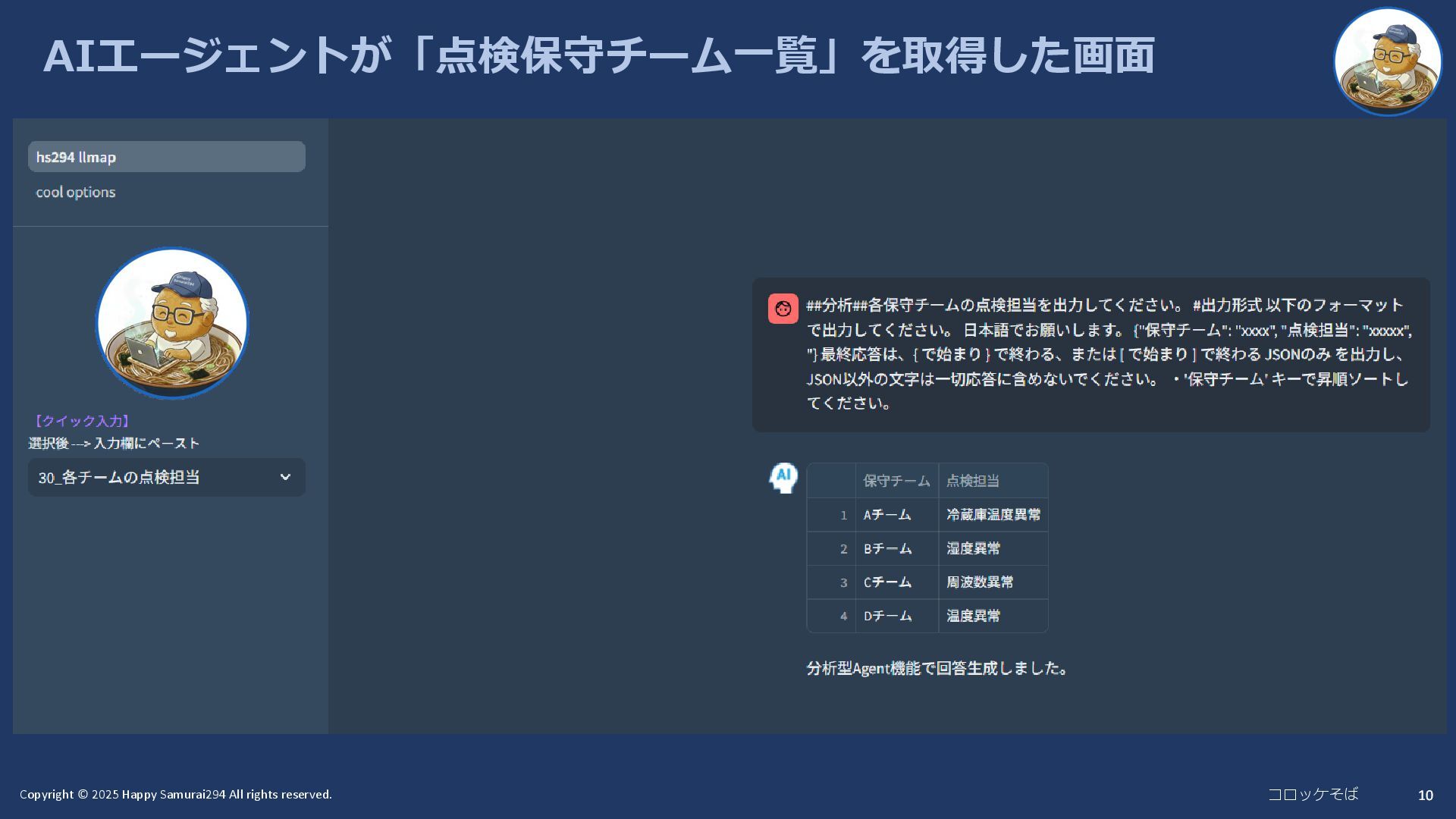Open the cool options page
The height and width of the screenshot is (819, 1456).
pos(76,193)
